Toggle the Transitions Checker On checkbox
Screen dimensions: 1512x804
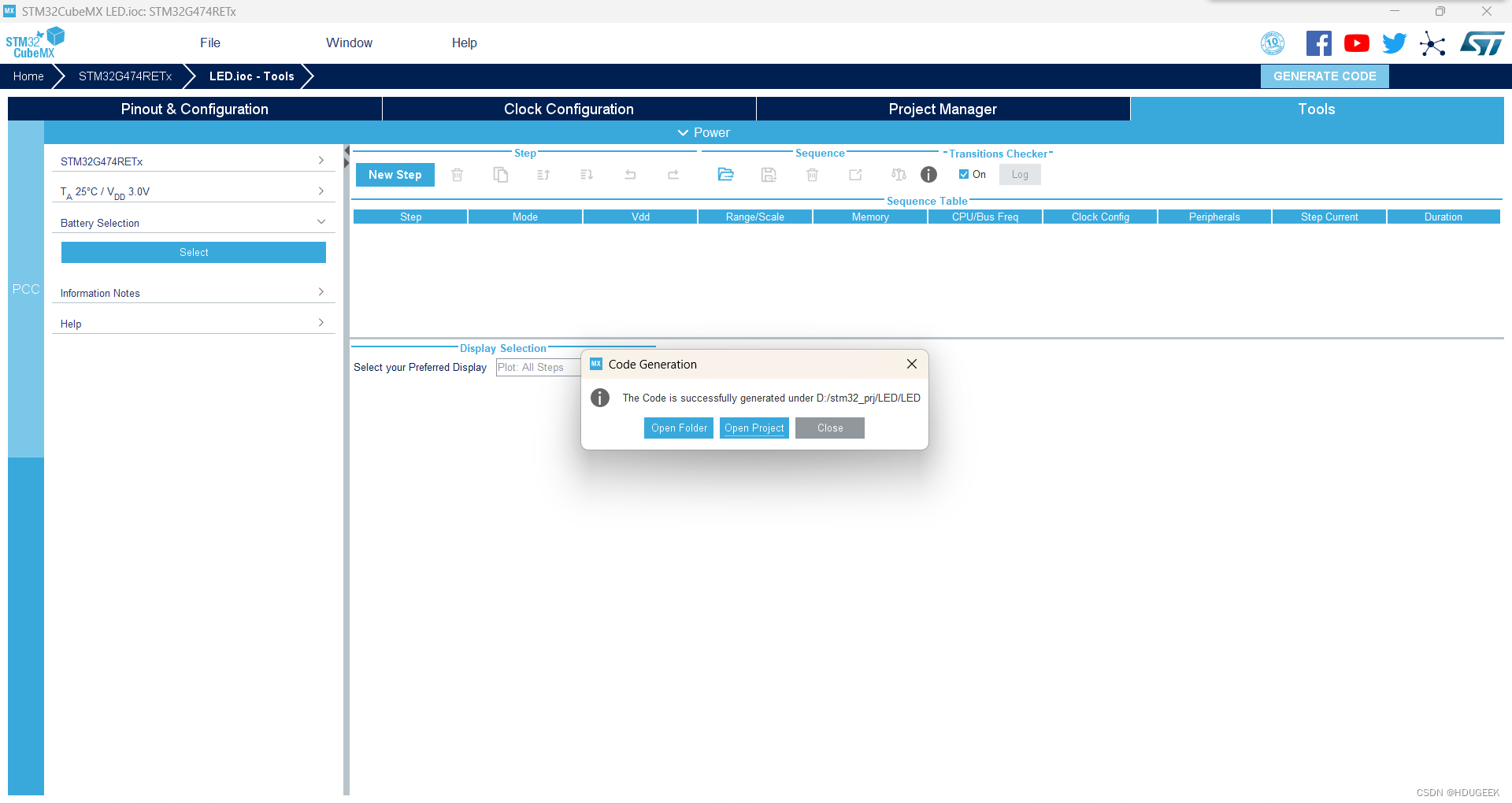[x=964, y=175]
